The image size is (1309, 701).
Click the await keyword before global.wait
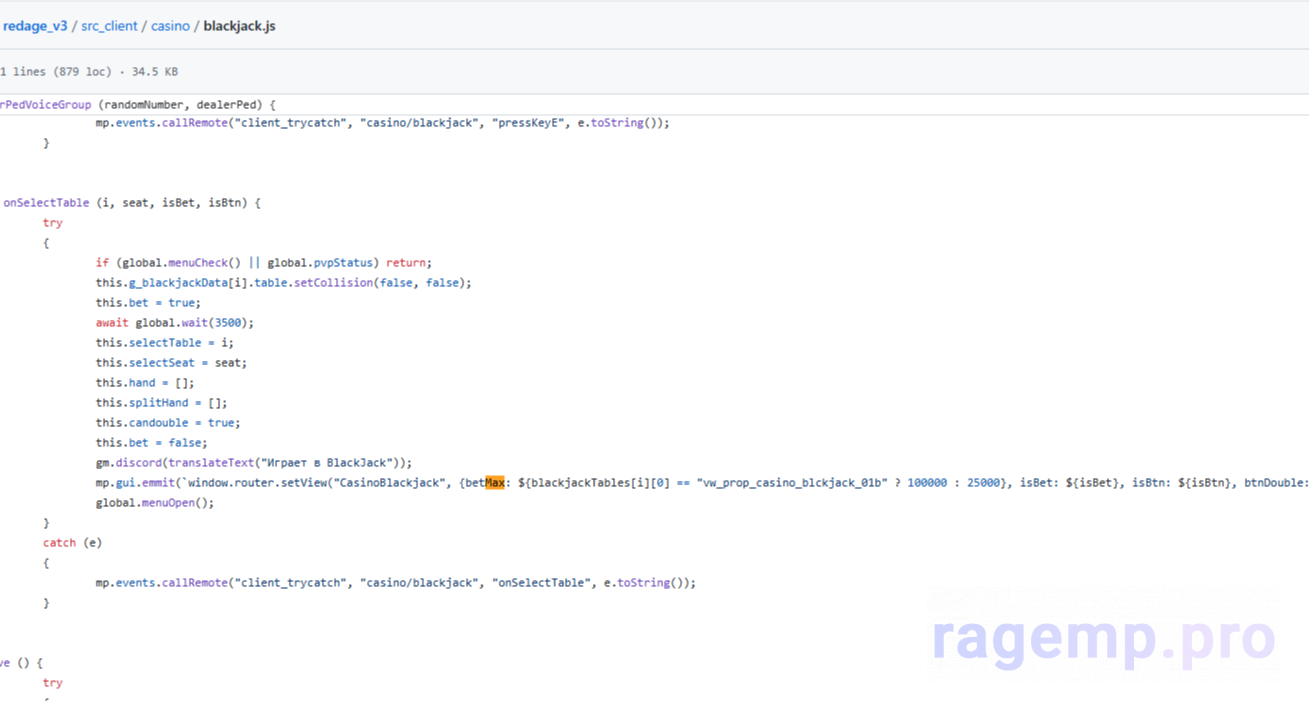[x=112, y=323]
